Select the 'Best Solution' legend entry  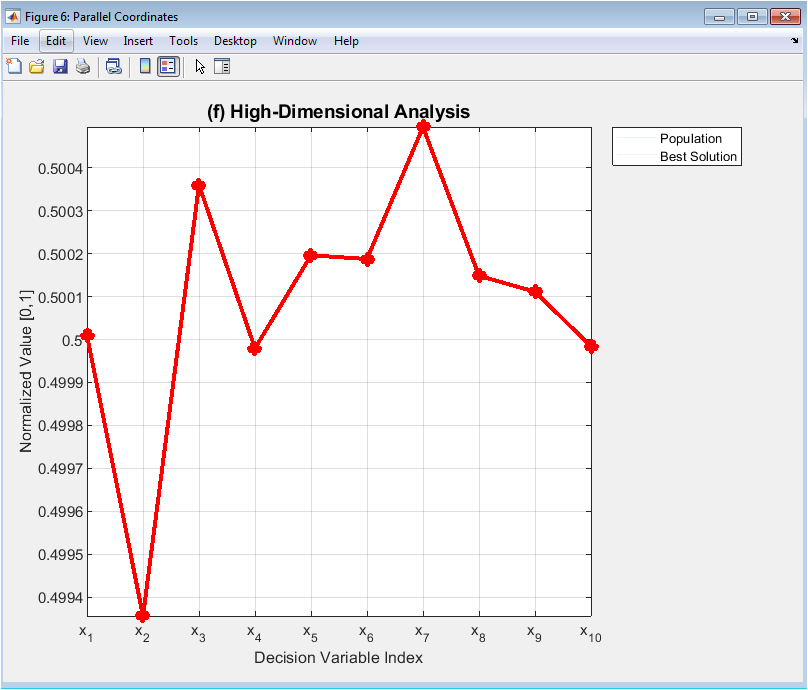click(x=697, y=157)
